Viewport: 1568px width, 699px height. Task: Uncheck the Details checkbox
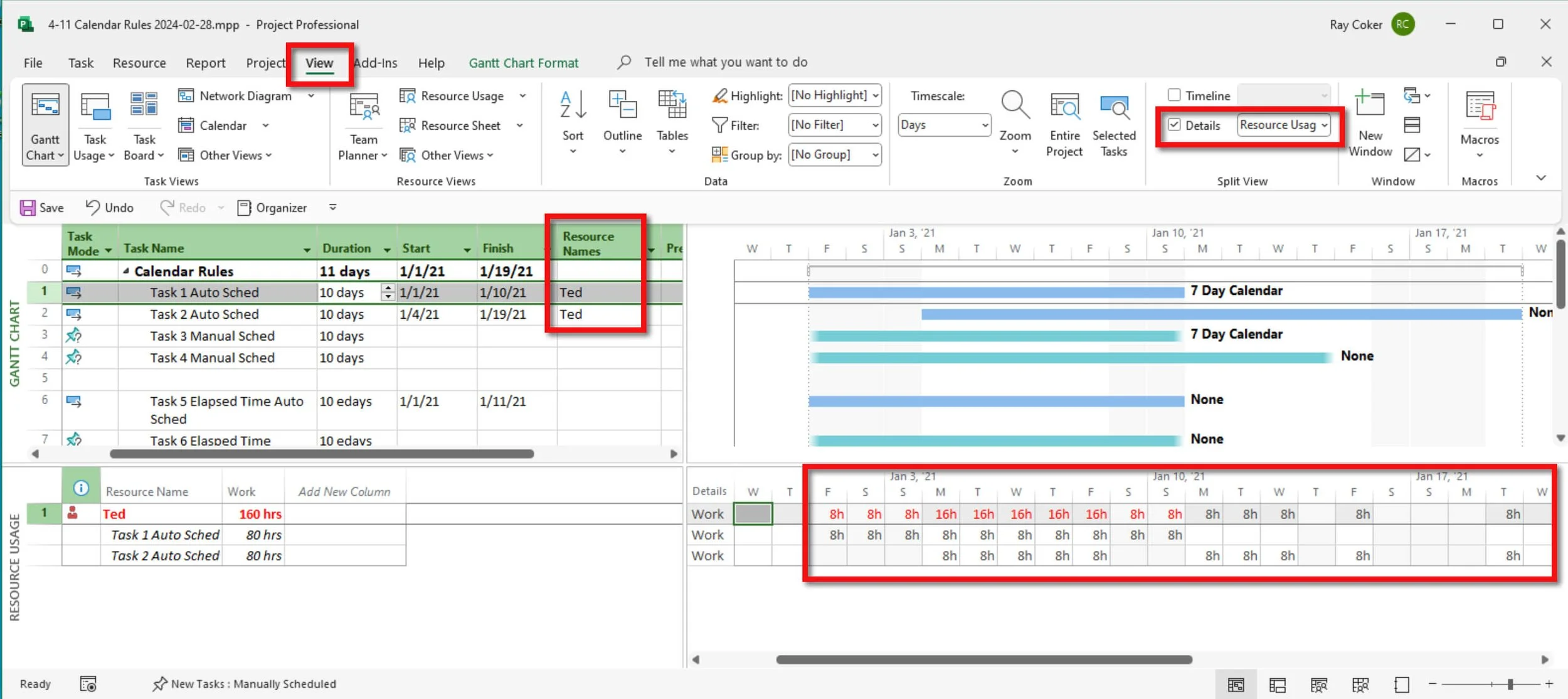click(1174, 125)
